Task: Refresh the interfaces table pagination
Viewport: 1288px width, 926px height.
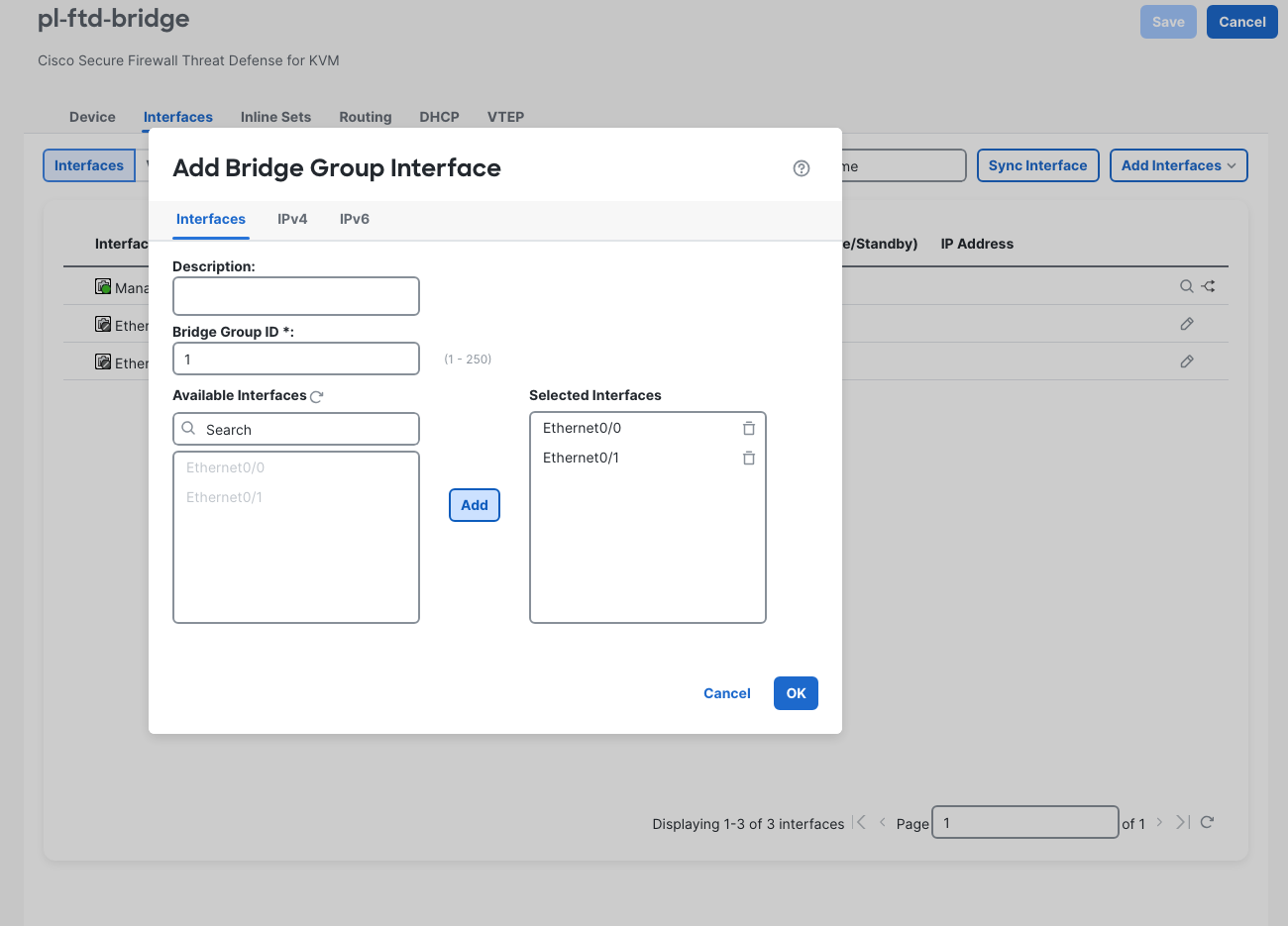Action: [x=1207, y=822]
